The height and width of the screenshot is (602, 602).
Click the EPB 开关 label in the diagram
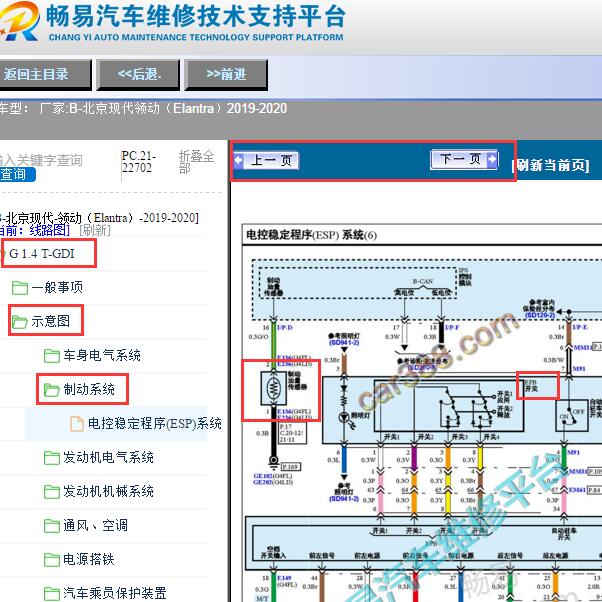(531, 385)
